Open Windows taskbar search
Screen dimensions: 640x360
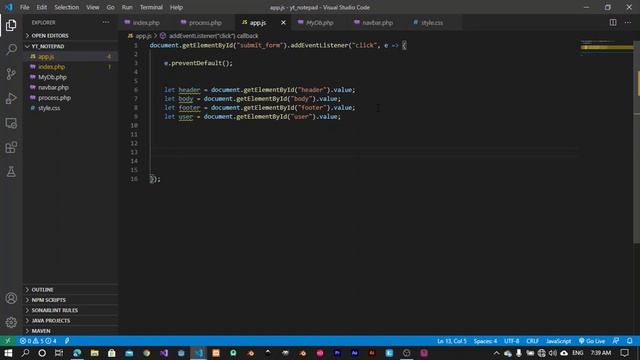25,353
